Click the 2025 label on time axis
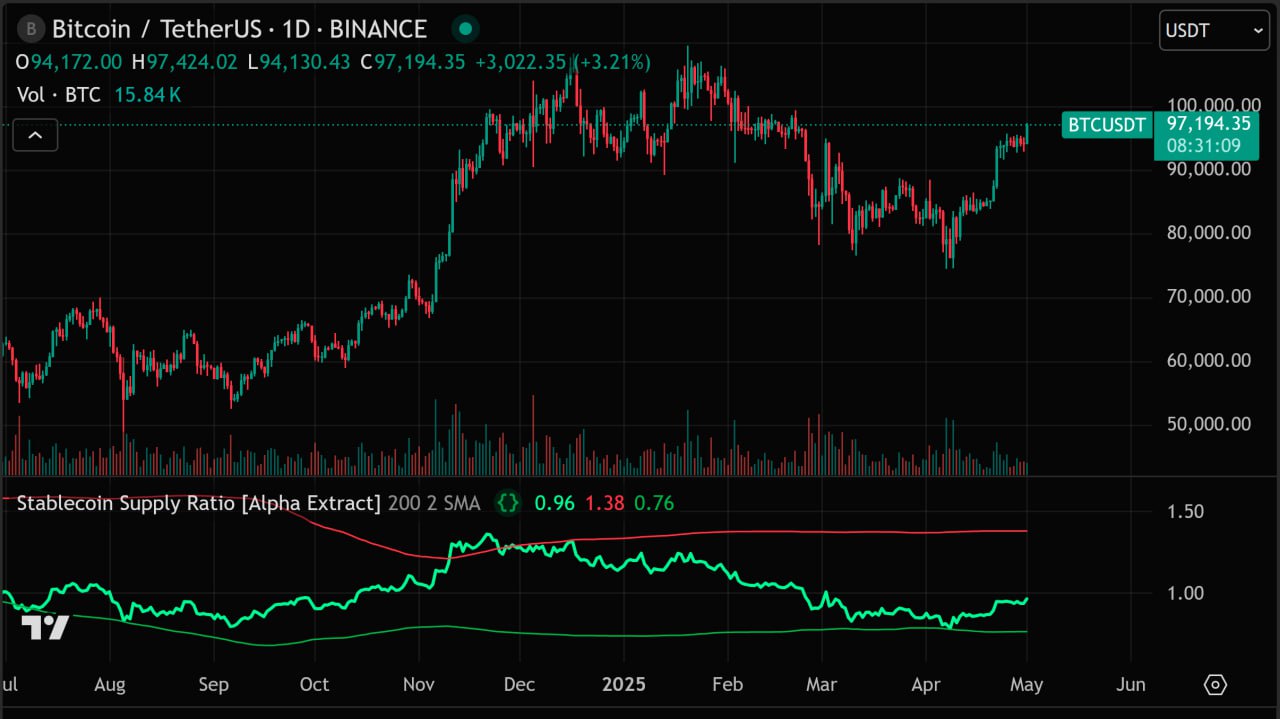Image resolution: width=1280 pixels, height=719 pixels. point(624,685)
